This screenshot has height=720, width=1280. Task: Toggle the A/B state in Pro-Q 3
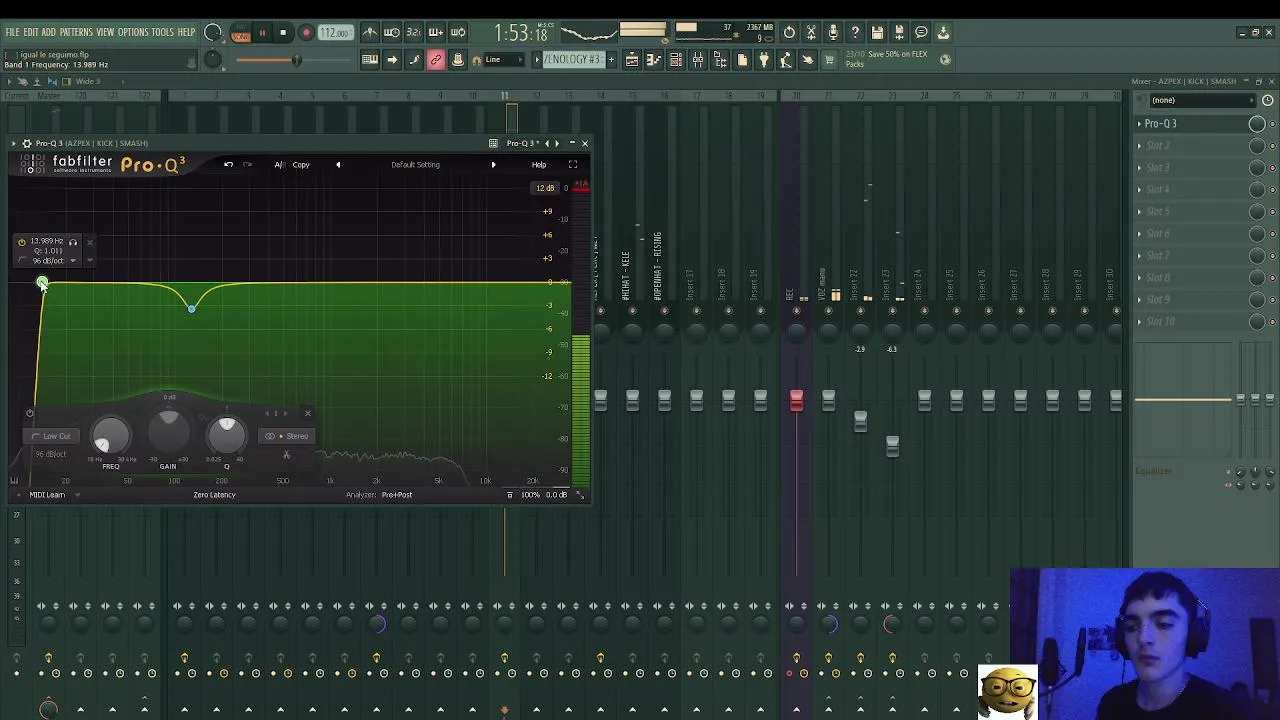tap(279, 165)
